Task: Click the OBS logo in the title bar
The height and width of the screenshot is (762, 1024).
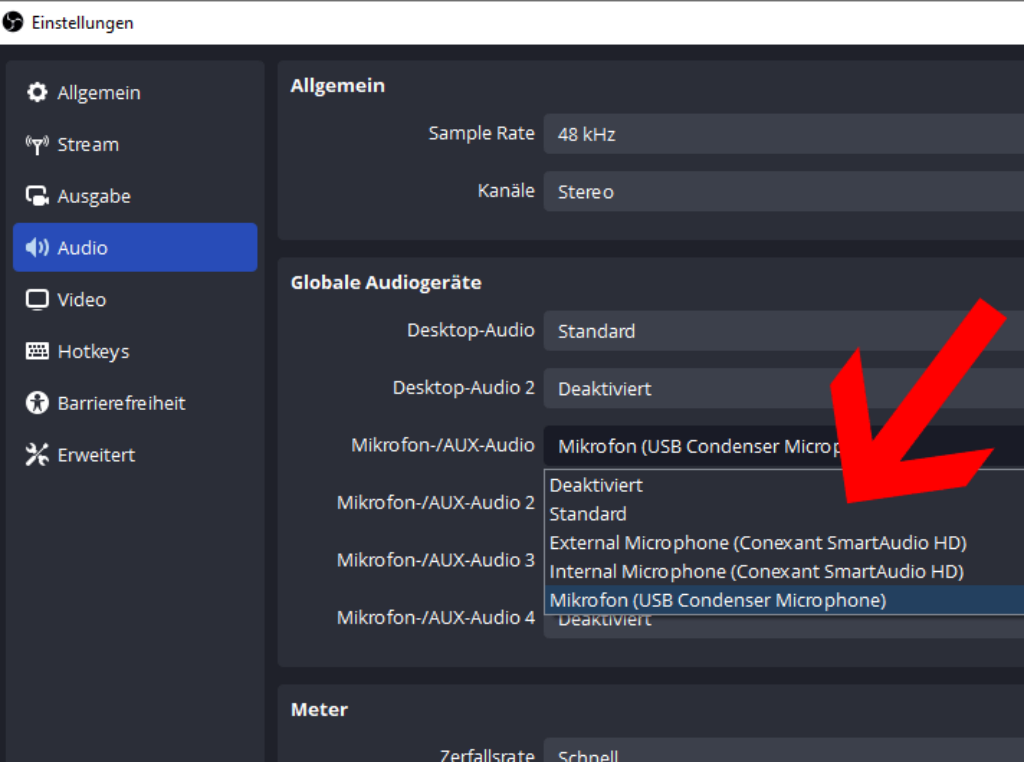Action: [14, 22]
